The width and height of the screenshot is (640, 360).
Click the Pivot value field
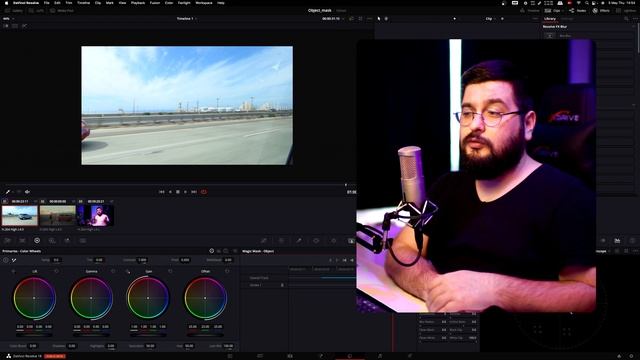pos(185,260)
